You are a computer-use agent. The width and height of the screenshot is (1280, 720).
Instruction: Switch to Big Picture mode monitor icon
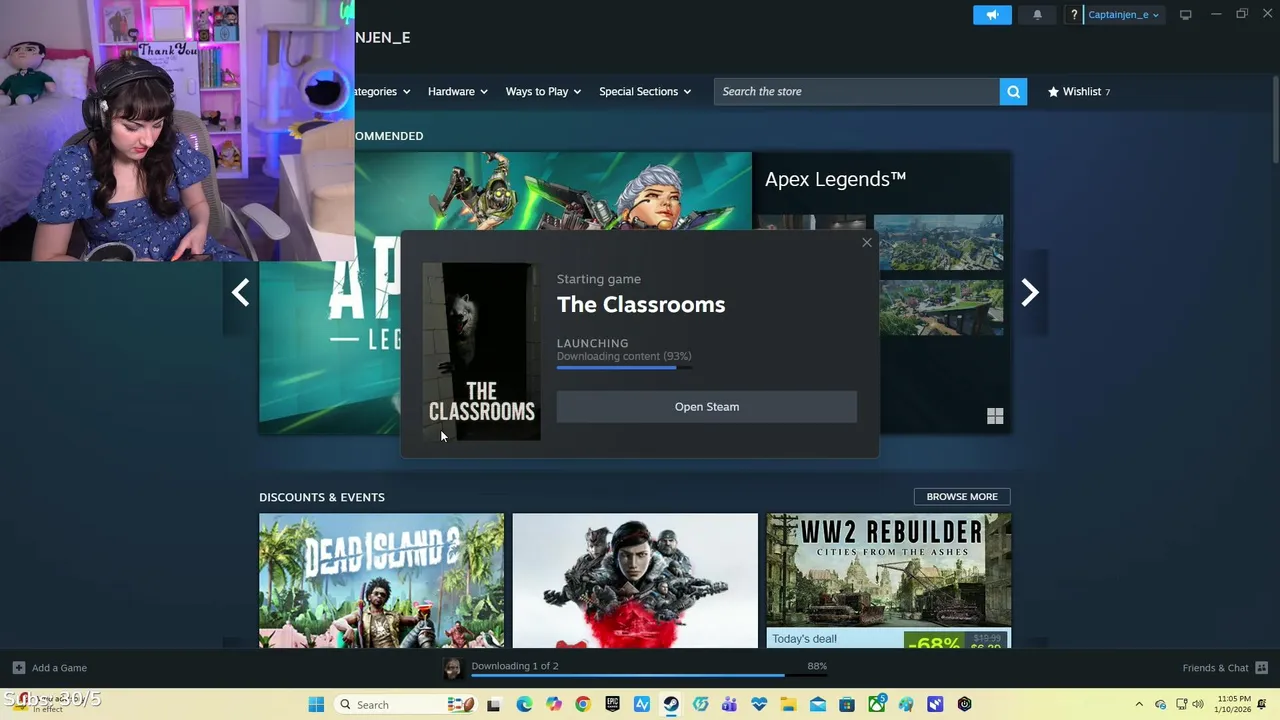click(1186, 15)
